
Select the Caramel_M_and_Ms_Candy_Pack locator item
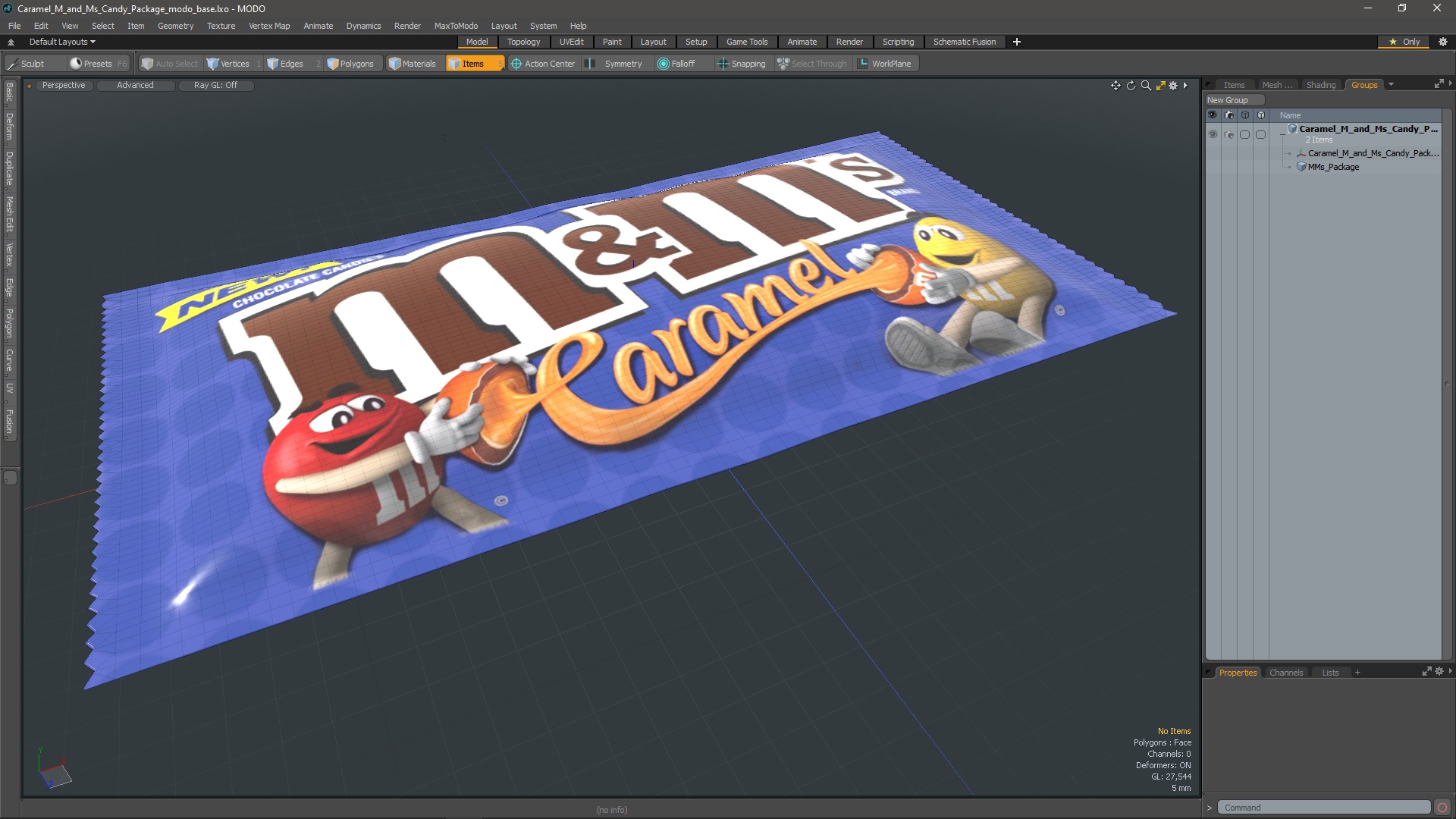pos(1373,153)
